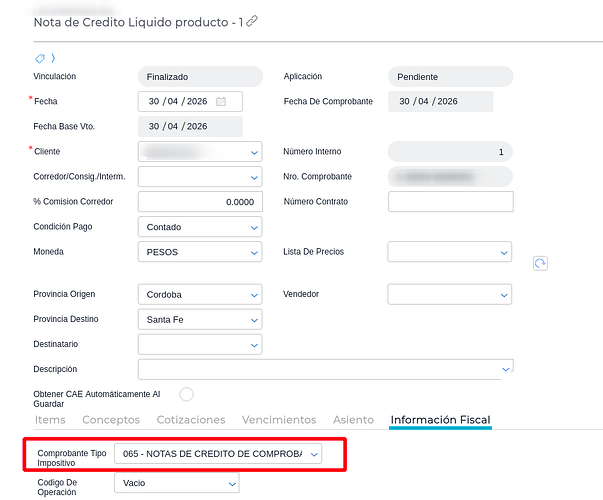Open the Provincia Origen dropdown showing Cordoba
This screenshot has height=500, width=603.
point(200,294)
